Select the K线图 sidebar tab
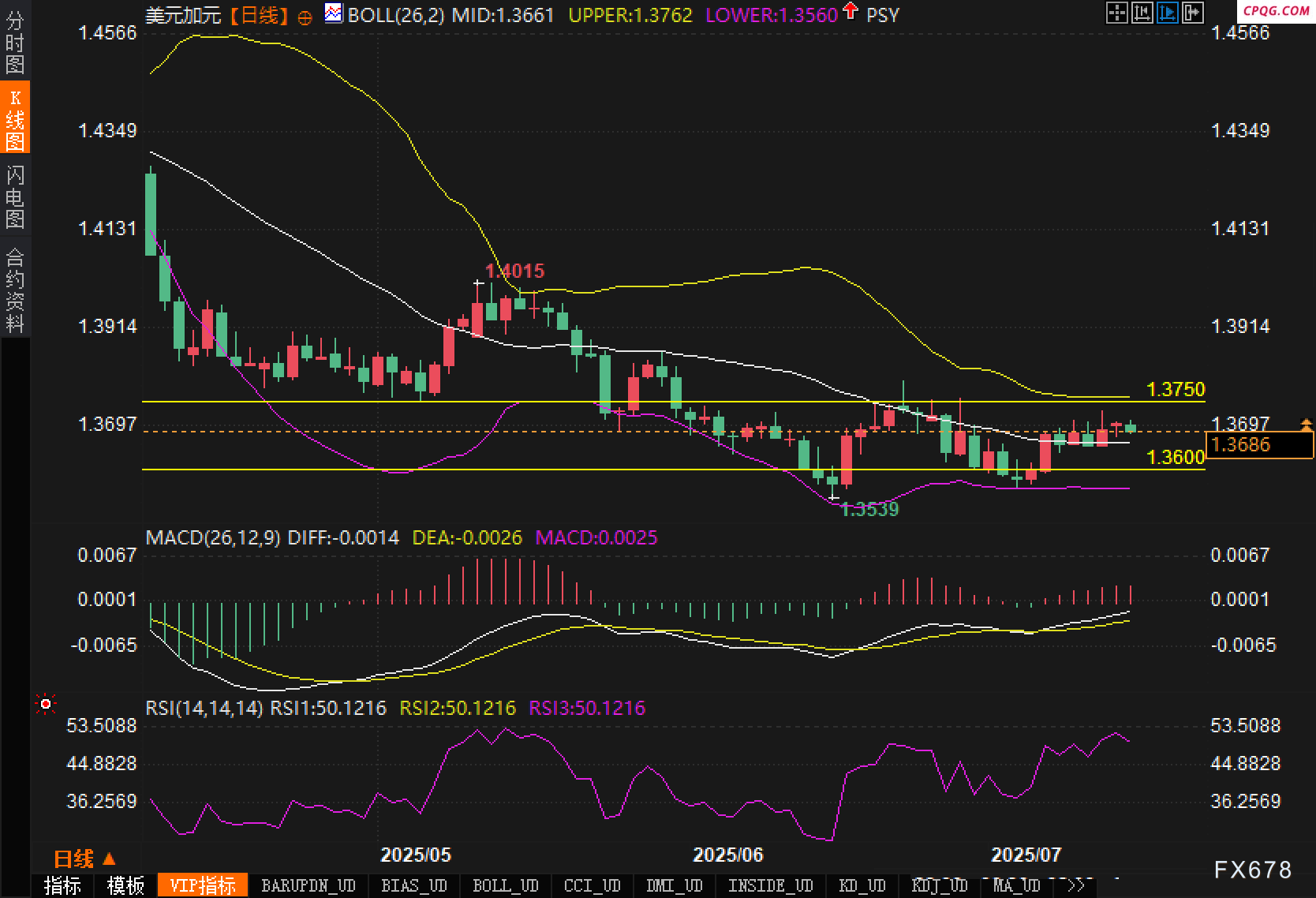The image size is (1316, 898). tap(15, 119)
